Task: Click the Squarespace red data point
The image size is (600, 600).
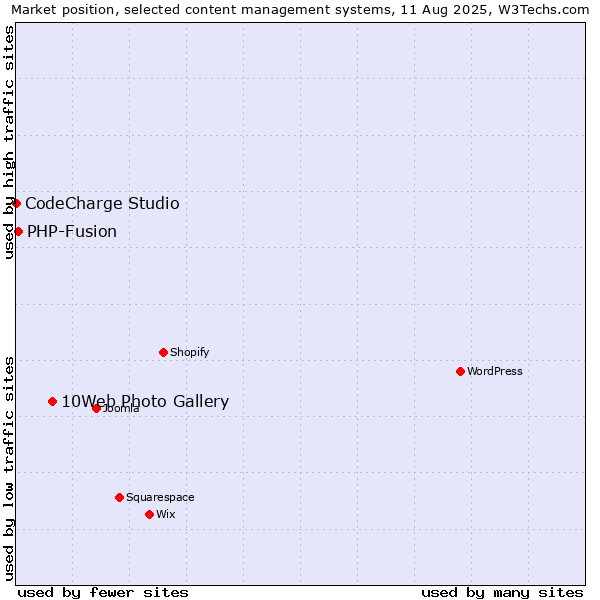Action: tap(119, 497)
